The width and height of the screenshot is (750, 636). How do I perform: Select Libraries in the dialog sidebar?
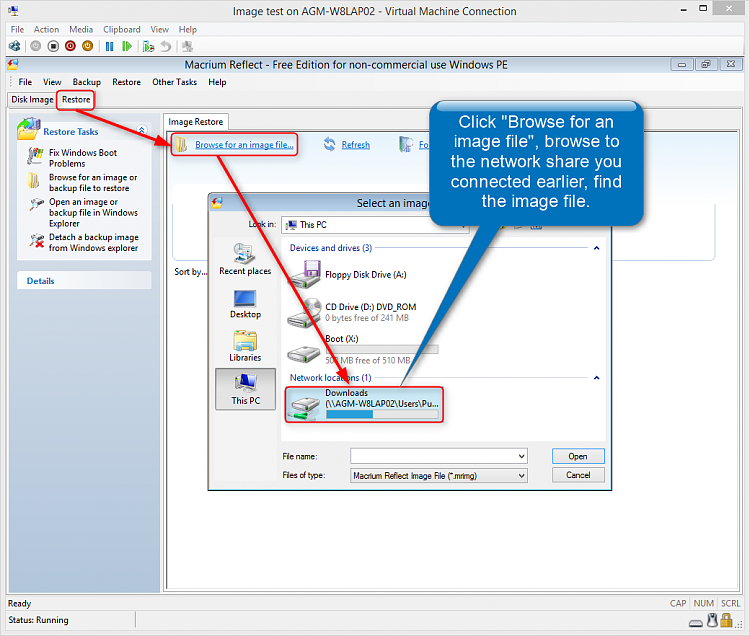[245, 346]
